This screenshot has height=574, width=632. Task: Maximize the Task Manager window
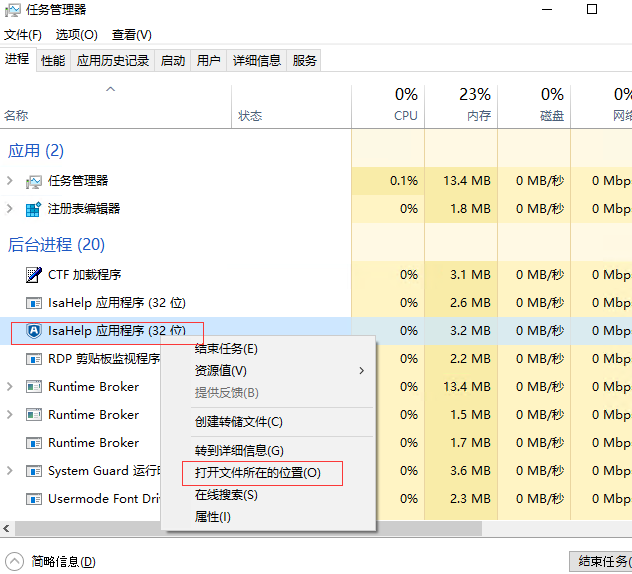coord(592,9)
